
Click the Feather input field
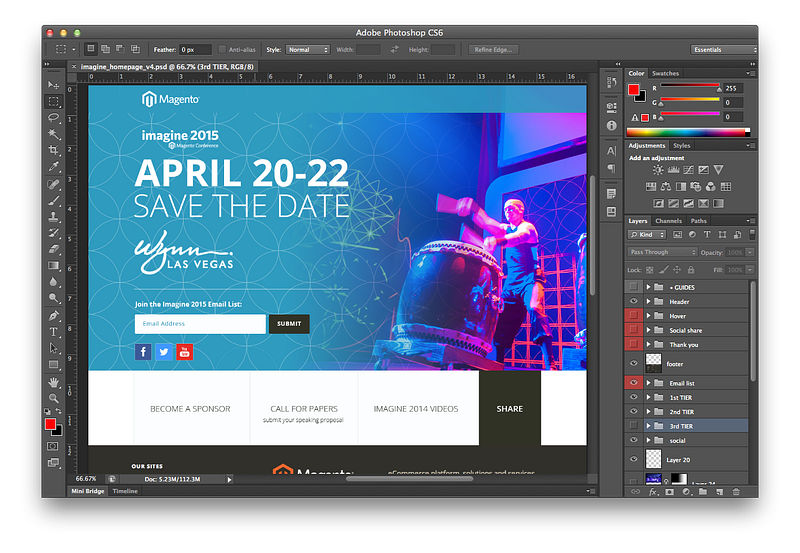click(195, 49)
